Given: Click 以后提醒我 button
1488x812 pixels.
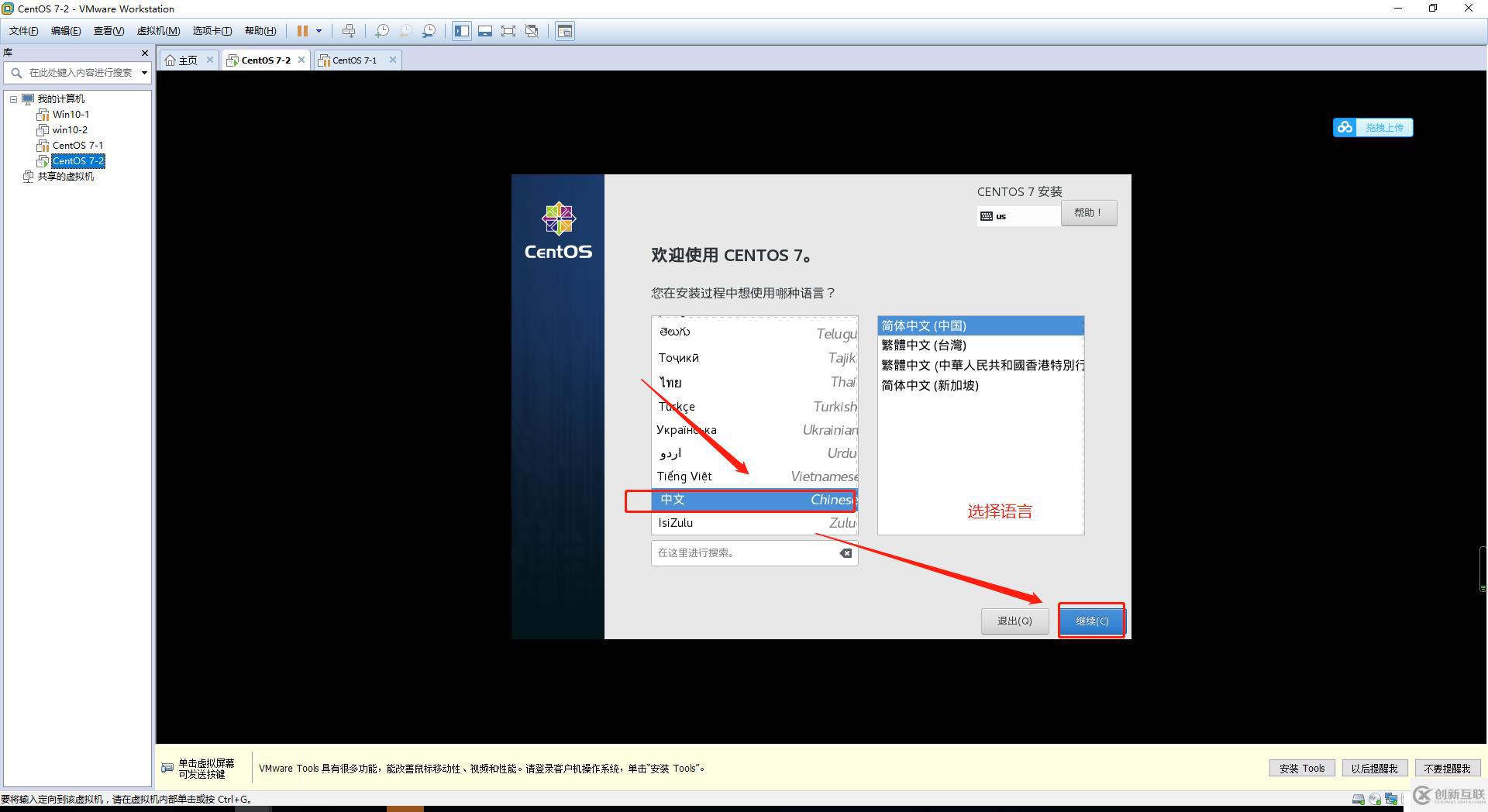Looking at the screenshot, I should (1374, 768).
